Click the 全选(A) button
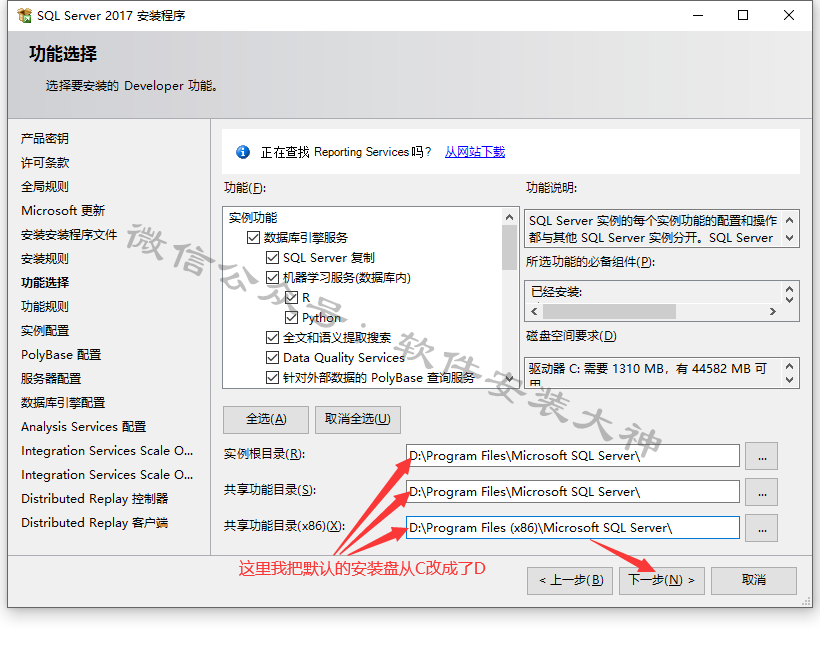Screen dimensions: 820x645 266,420
